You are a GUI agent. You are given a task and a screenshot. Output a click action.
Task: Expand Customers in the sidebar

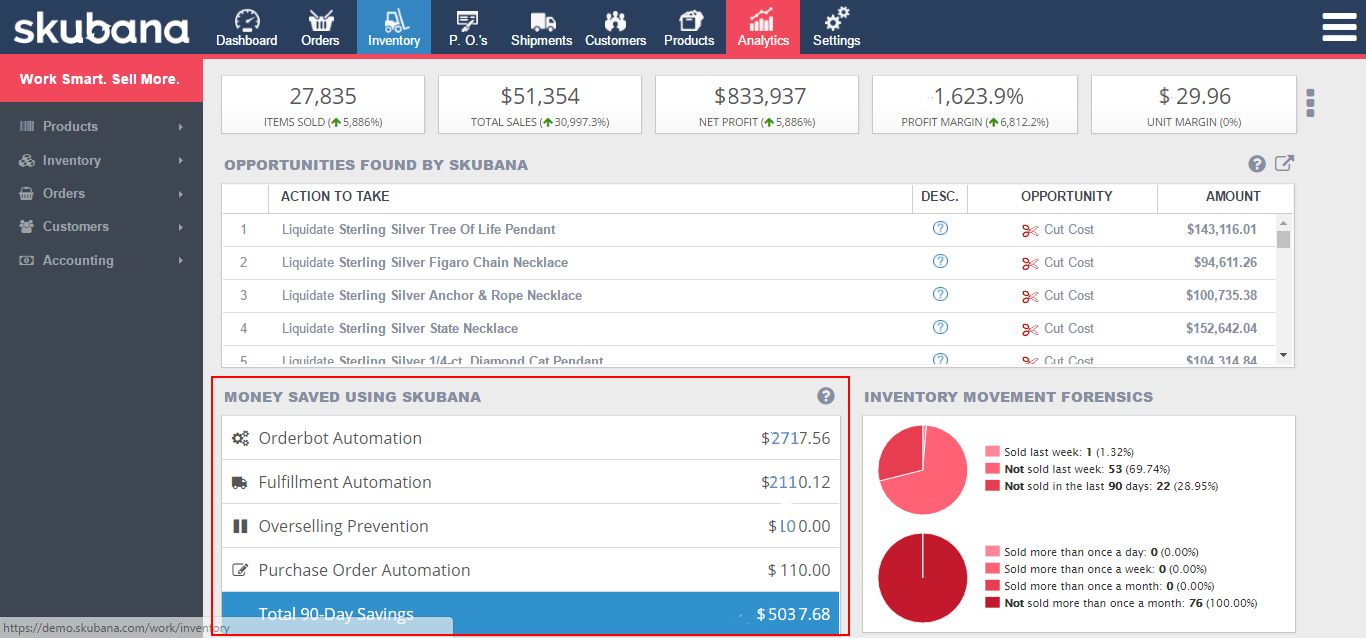(x=101, y=227)
